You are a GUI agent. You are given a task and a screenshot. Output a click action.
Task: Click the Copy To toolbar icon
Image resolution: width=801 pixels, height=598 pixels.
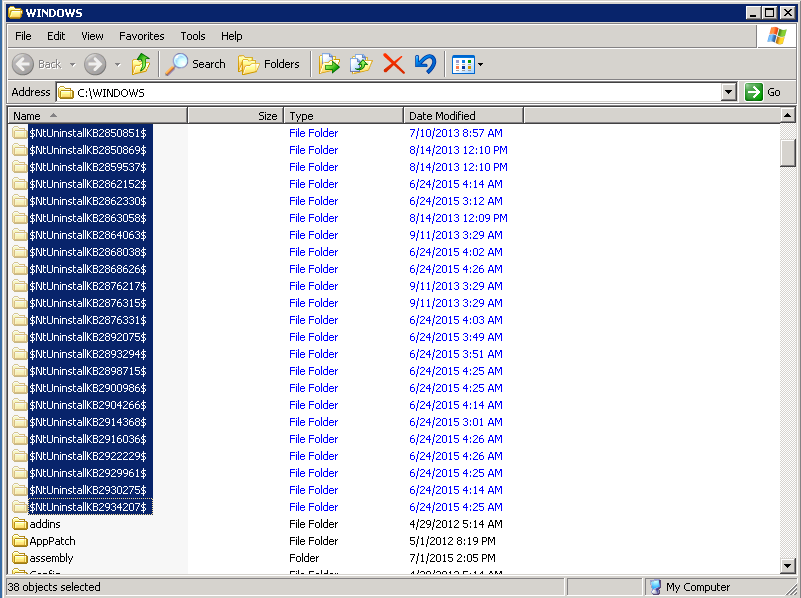[x=359, y=63]
